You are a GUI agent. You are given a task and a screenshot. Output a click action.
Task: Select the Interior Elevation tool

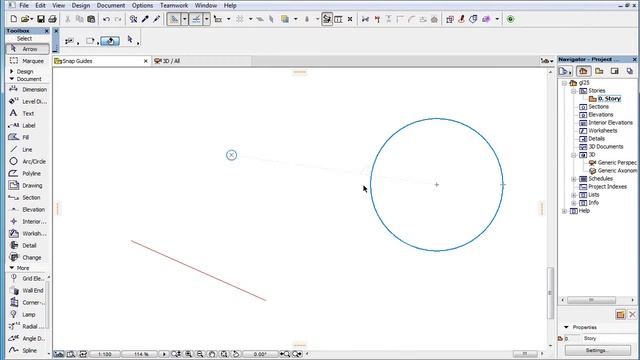point(28,221)
